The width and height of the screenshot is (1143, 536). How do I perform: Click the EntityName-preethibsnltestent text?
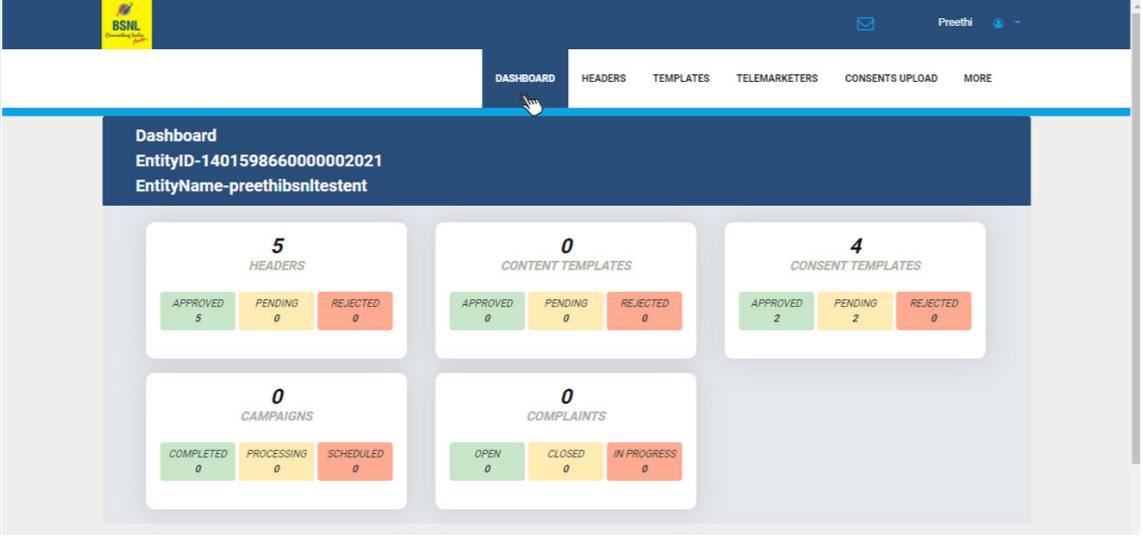pos(251,186)
